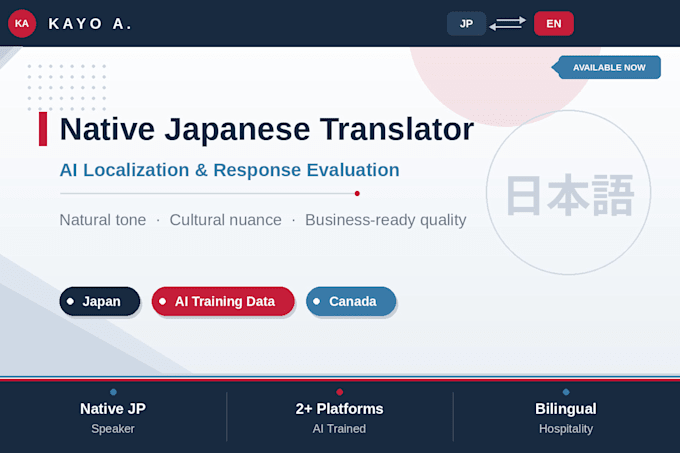Click the Hospitality label
This screenshot has width=680, height=453.
coord(566,429)
